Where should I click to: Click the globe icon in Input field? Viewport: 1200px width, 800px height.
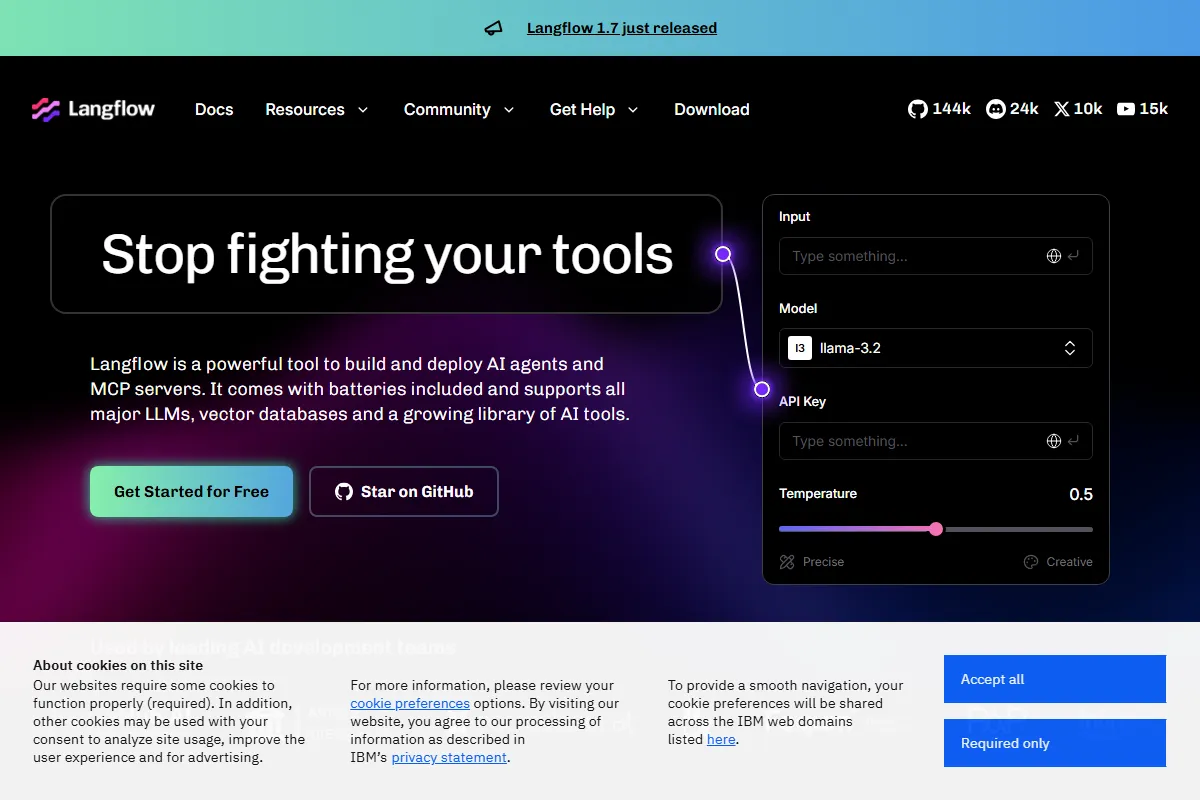[1053, 256]
